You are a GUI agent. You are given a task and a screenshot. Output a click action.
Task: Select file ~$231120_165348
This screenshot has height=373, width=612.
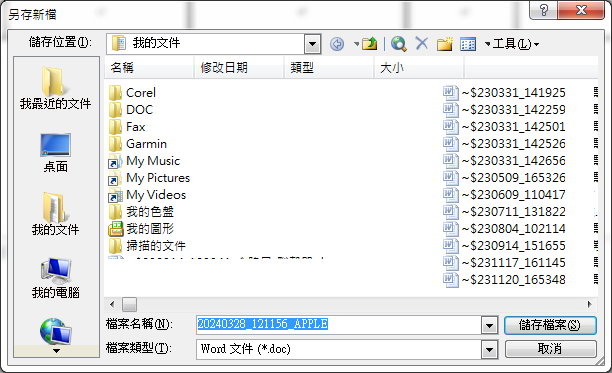504,280
